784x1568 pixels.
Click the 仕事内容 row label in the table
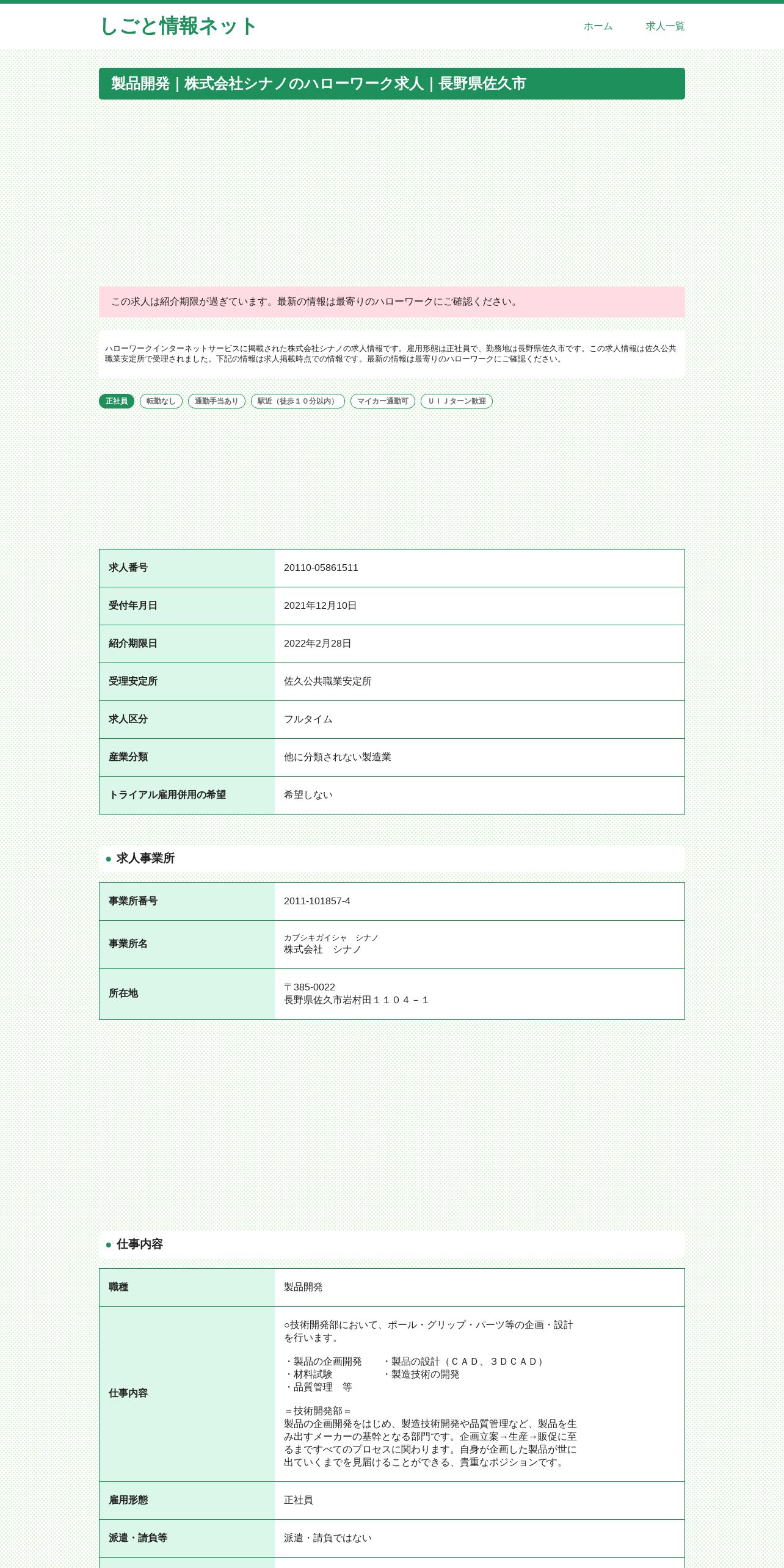pos(187,1393)
